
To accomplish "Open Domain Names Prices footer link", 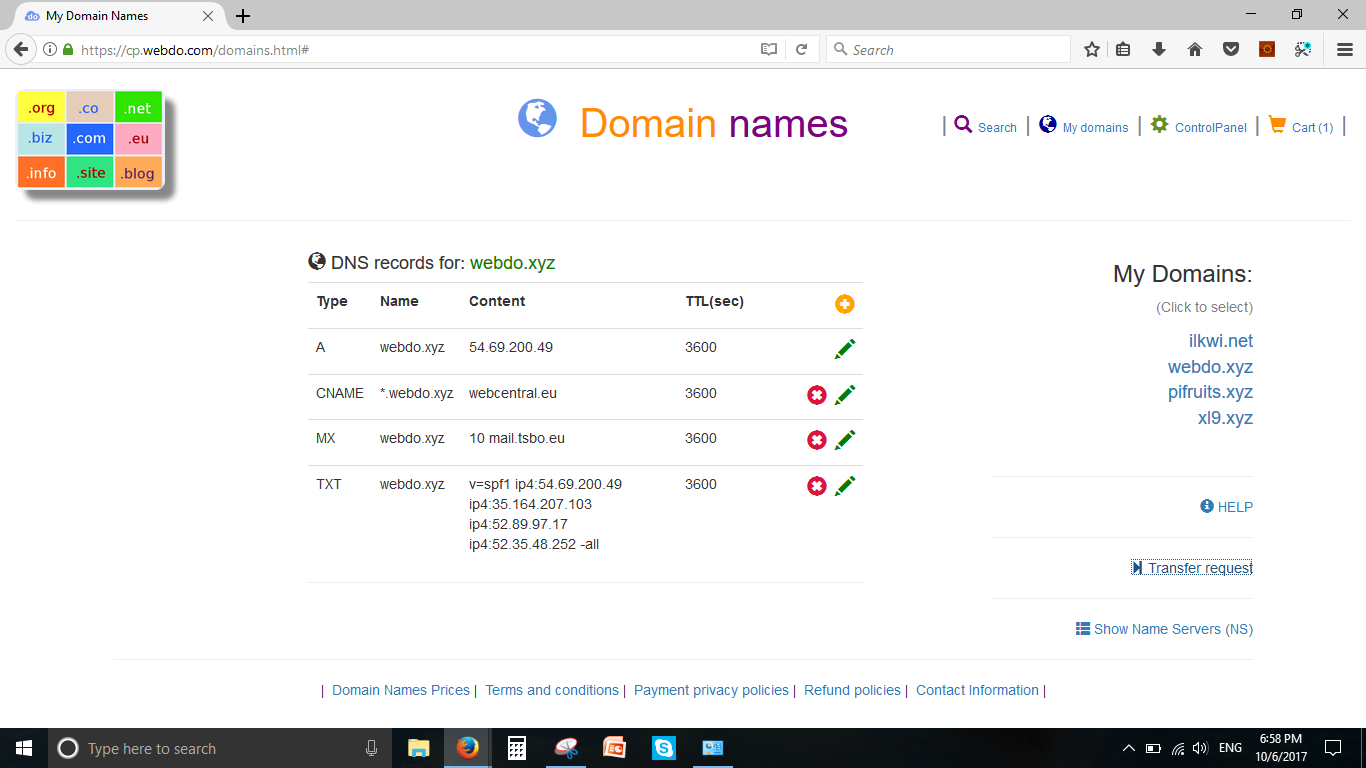I will 401,690.
